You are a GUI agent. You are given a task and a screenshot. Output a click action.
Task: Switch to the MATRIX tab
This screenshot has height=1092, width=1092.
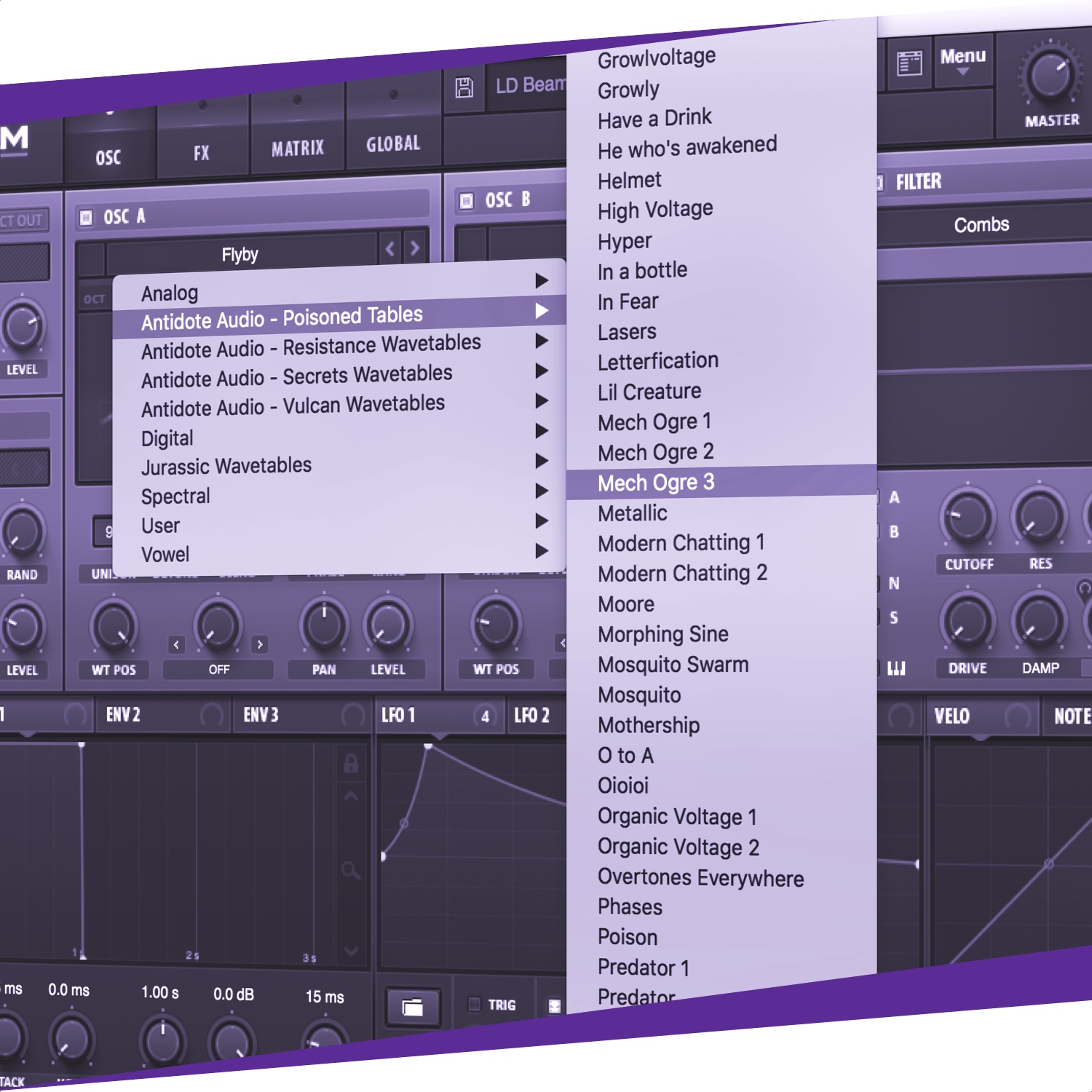pyautogui.click(x=298, y=149)
